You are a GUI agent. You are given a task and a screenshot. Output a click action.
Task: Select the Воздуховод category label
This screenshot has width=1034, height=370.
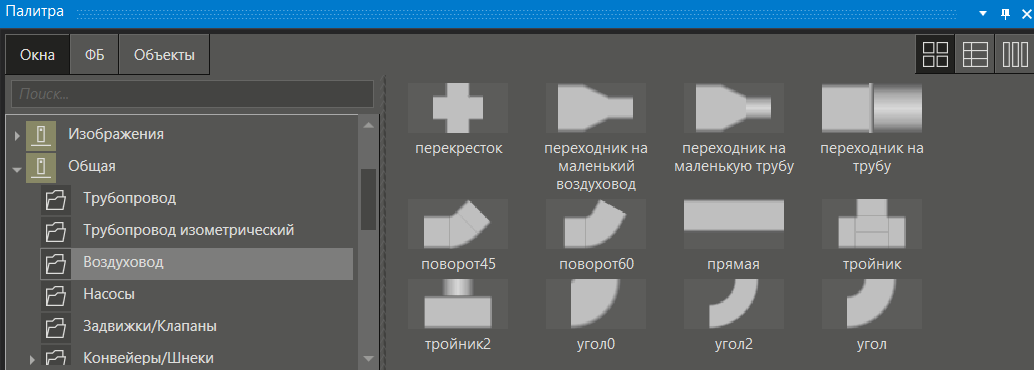123,262
